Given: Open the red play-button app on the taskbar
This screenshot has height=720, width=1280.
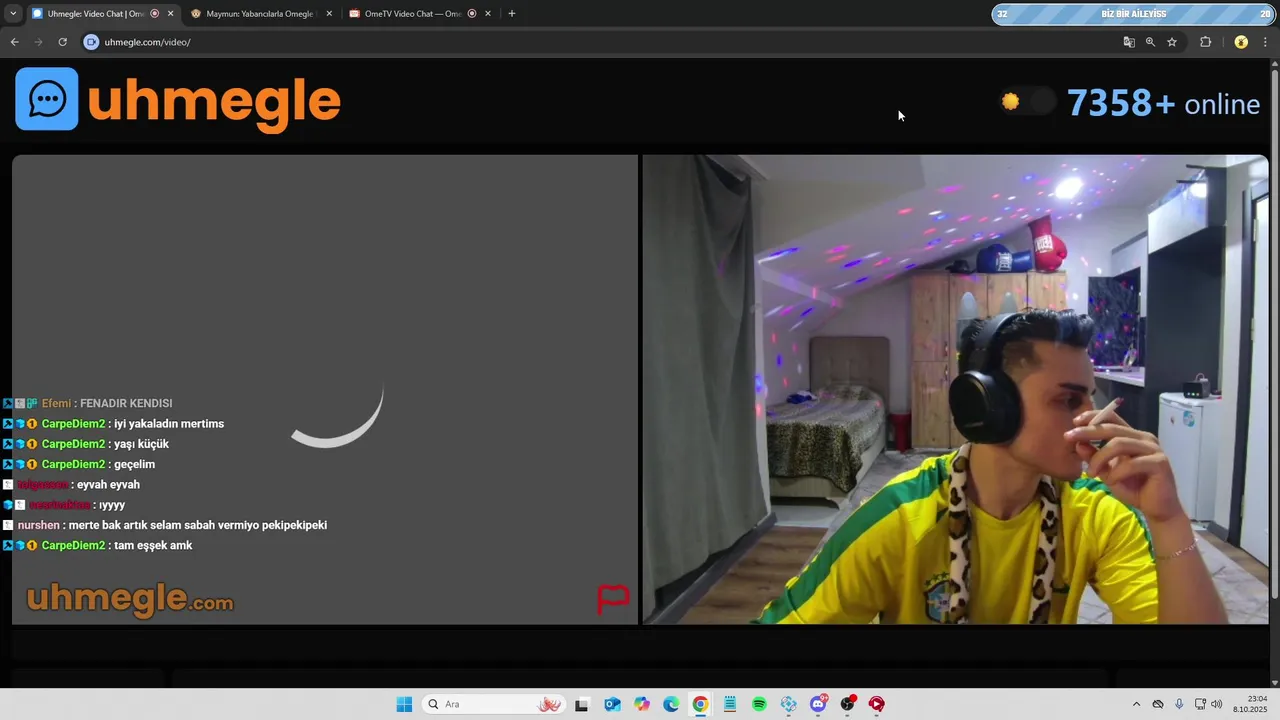Looking at the screenshot, I should [877, 704].
